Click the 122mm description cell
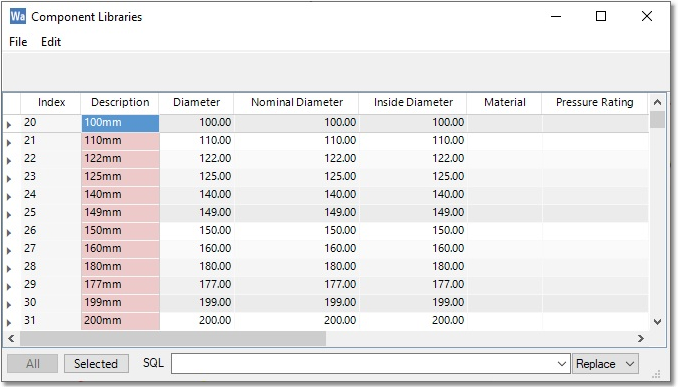The width and height of the screenshot is (678, 389). click(120, 159)
